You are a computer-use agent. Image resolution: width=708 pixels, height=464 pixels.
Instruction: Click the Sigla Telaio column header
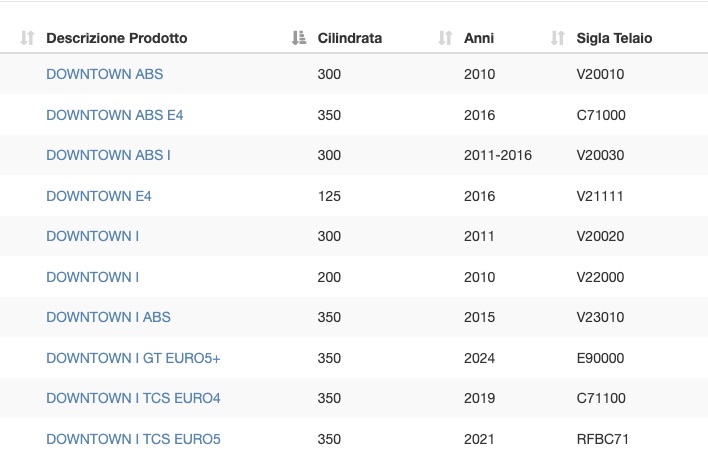pyautogui.click(x=614, y=38)
